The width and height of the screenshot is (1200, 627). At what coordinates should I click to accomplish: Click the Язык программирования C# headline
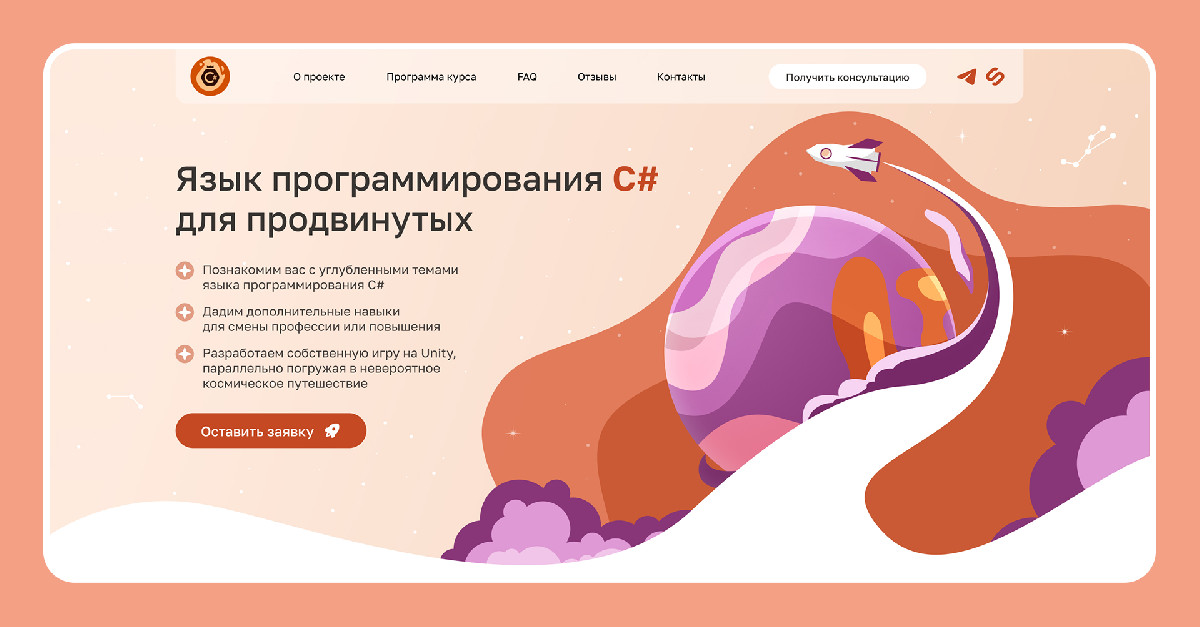(417, 181)
